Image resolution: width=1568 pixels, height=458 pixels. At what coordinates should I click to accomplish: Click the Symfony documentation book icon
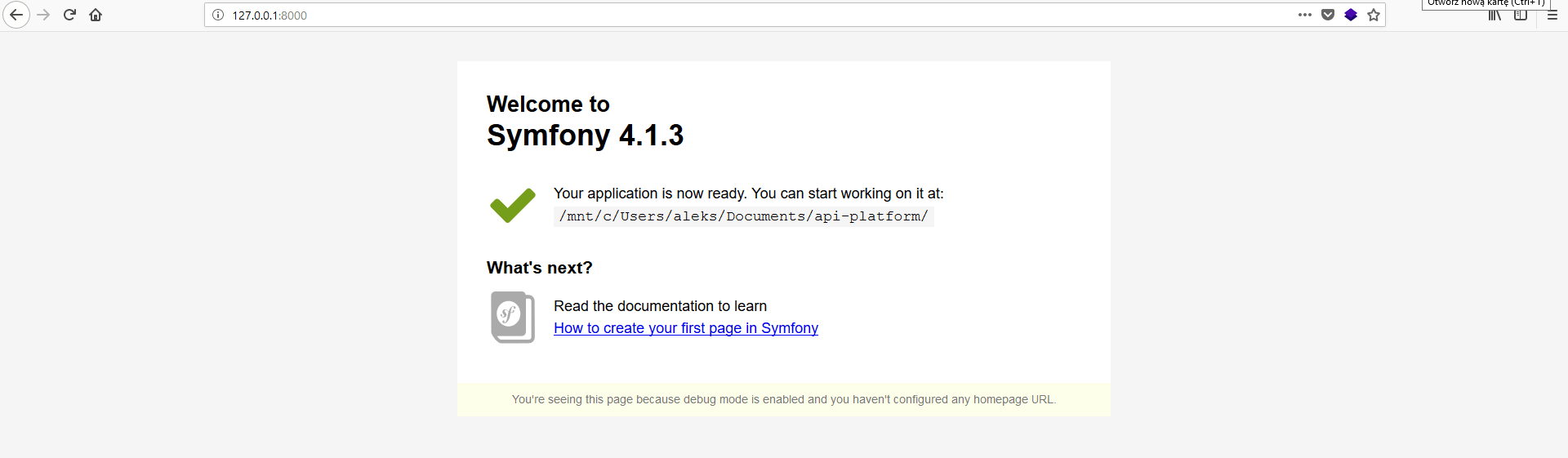click(x=513, y=317)
